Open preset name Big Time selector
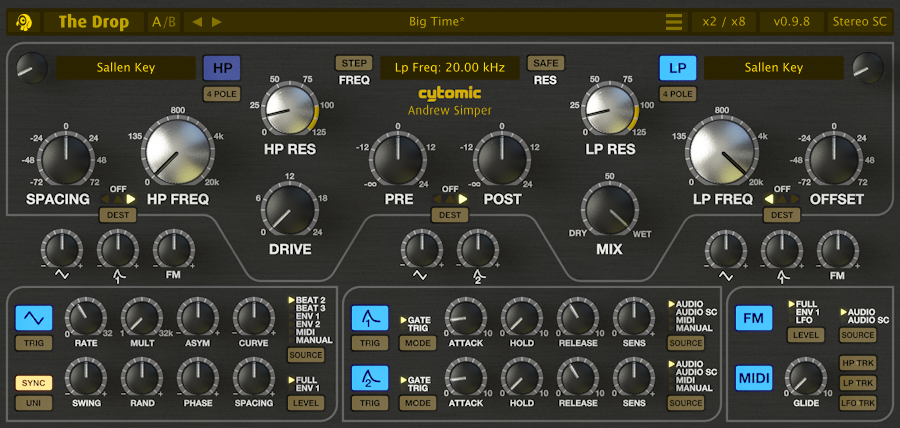Viewport: 900px width, 428px height. tap(437, 22)
